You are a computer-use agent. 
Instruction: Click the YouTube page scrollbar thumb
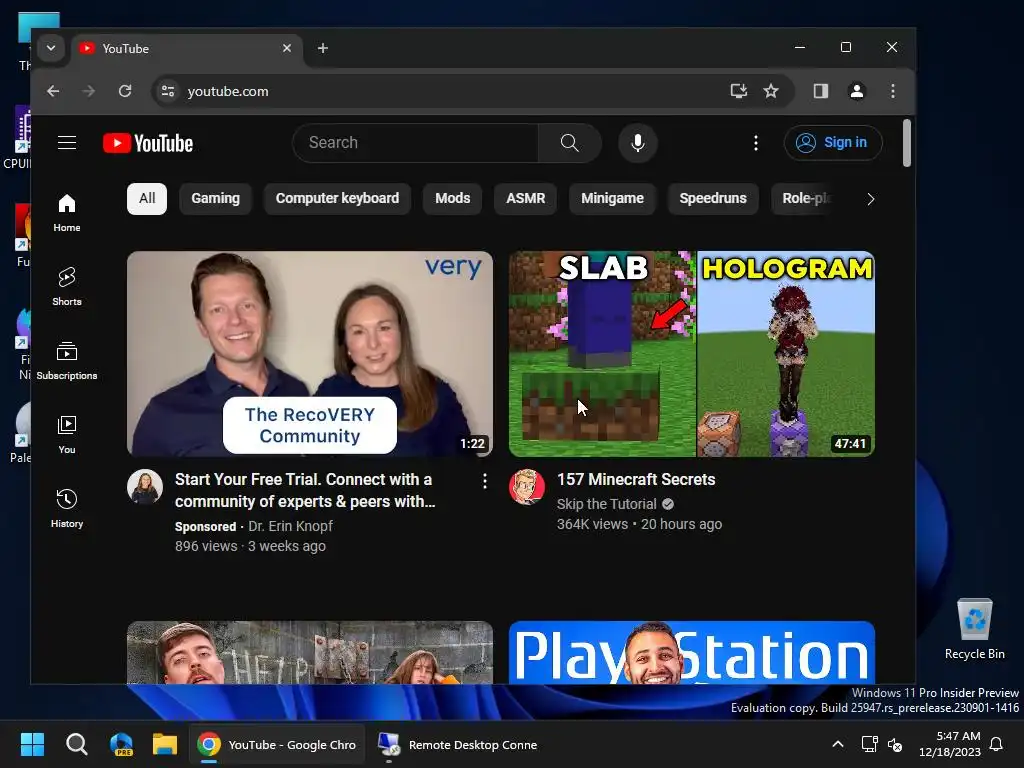[x=906, y=142]
